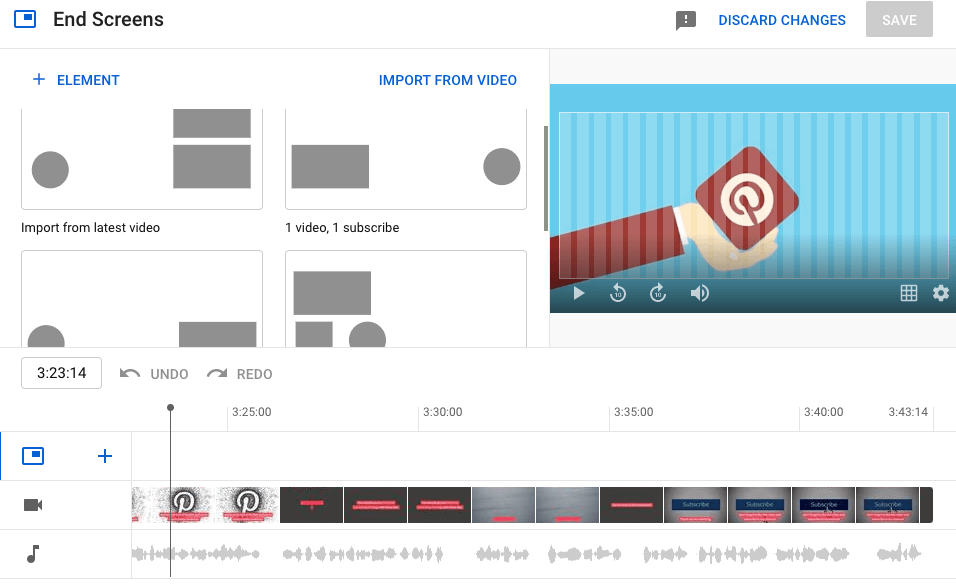956x585 pixels.
Task: Select the 1 video, 1 subscribe template
Action: point(405,159)
